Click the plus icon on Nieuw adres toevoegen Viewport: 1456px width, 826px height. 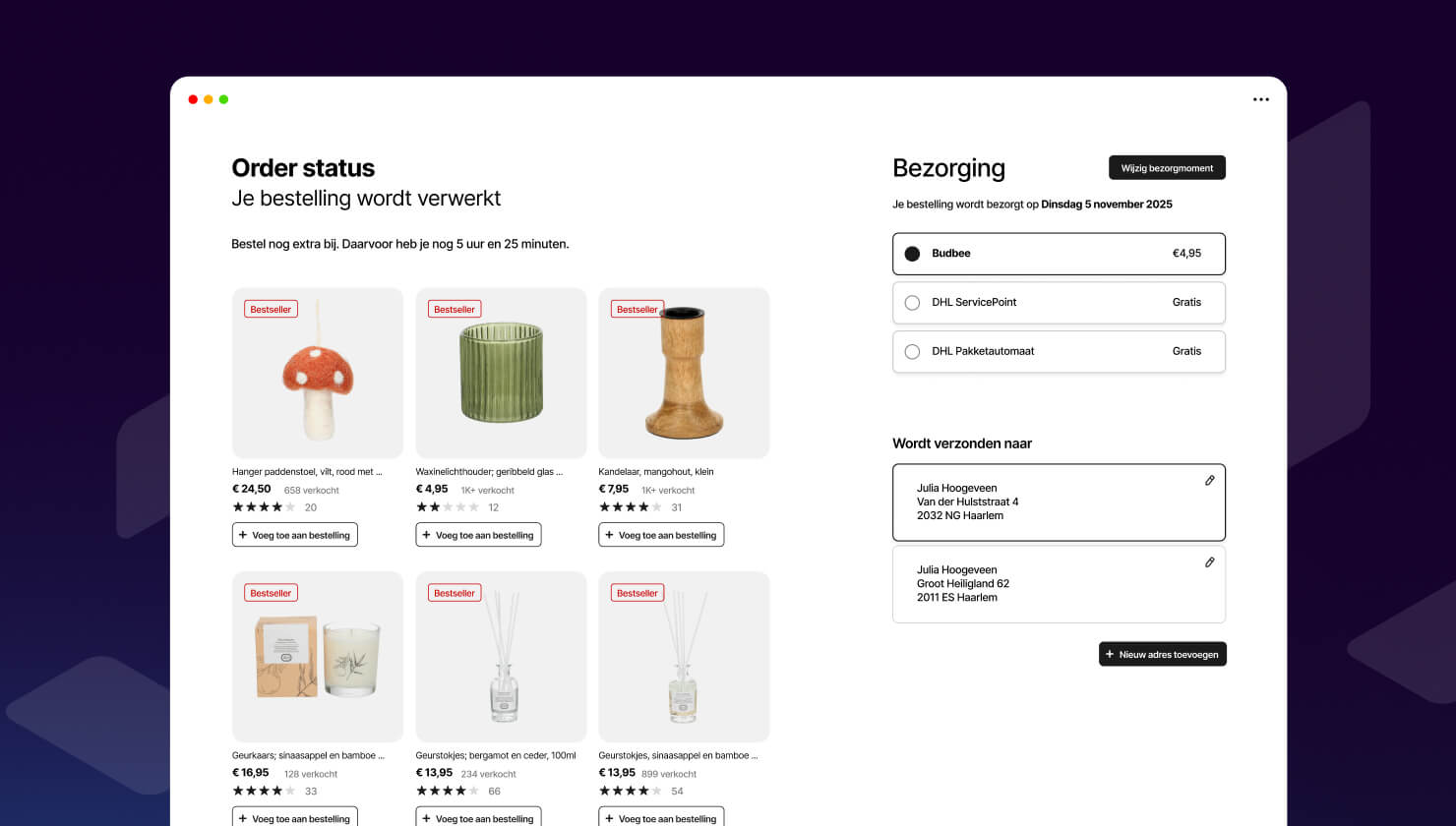pos(1110,654)
